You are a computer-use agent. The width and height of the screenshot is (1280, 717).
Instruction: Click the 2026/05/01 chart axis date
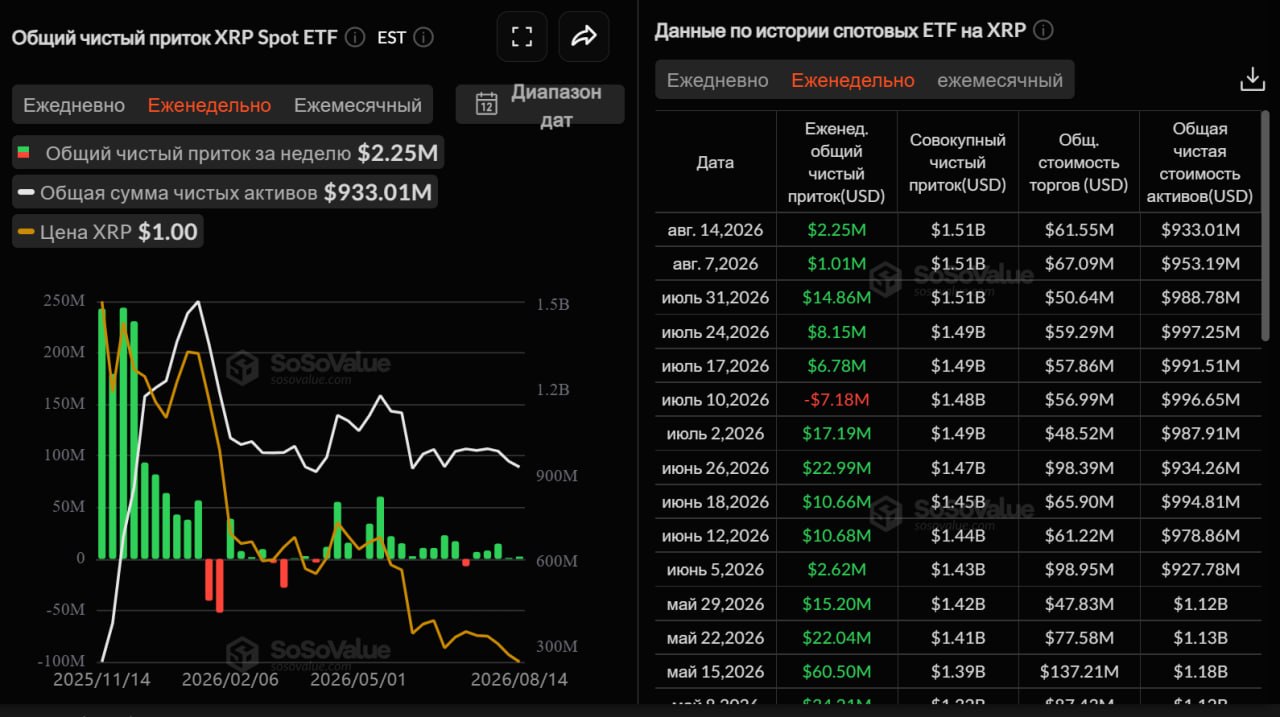click(359, 679)
